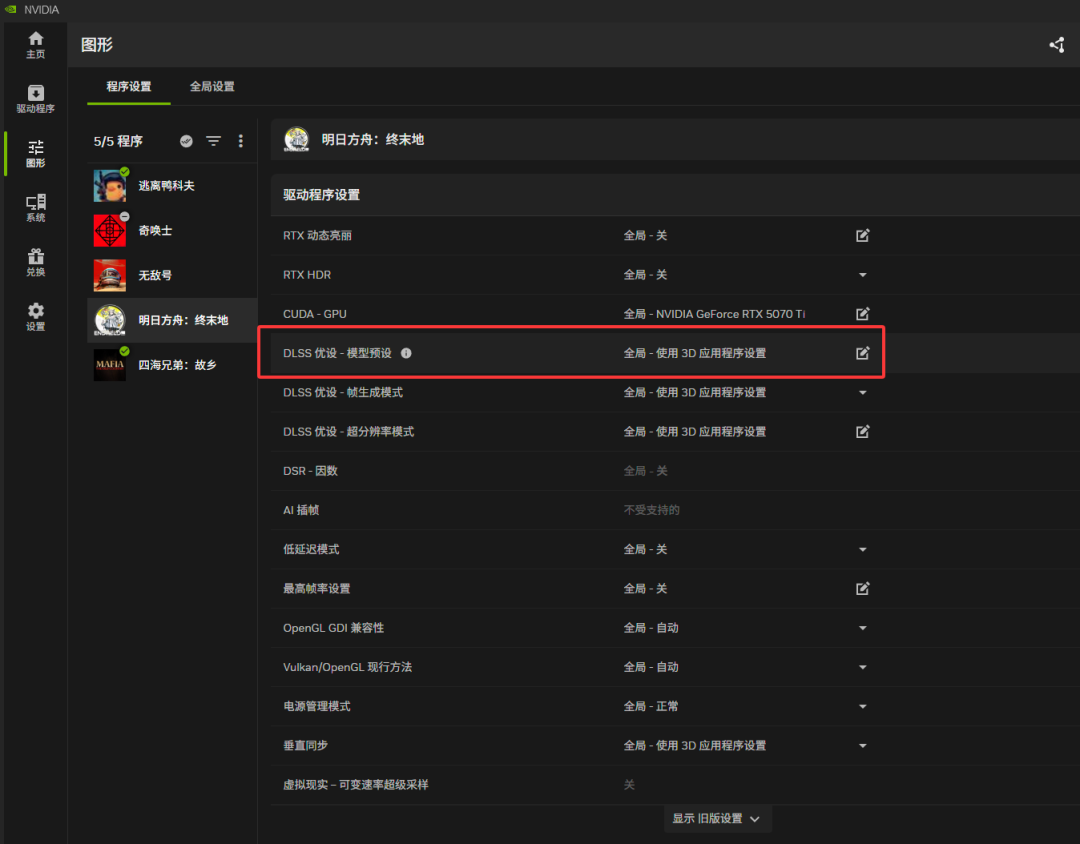The height and width of the screenshot is (844, 1080).
Task: Open the three-dot more options menu
Action: (x=240, y=141)
